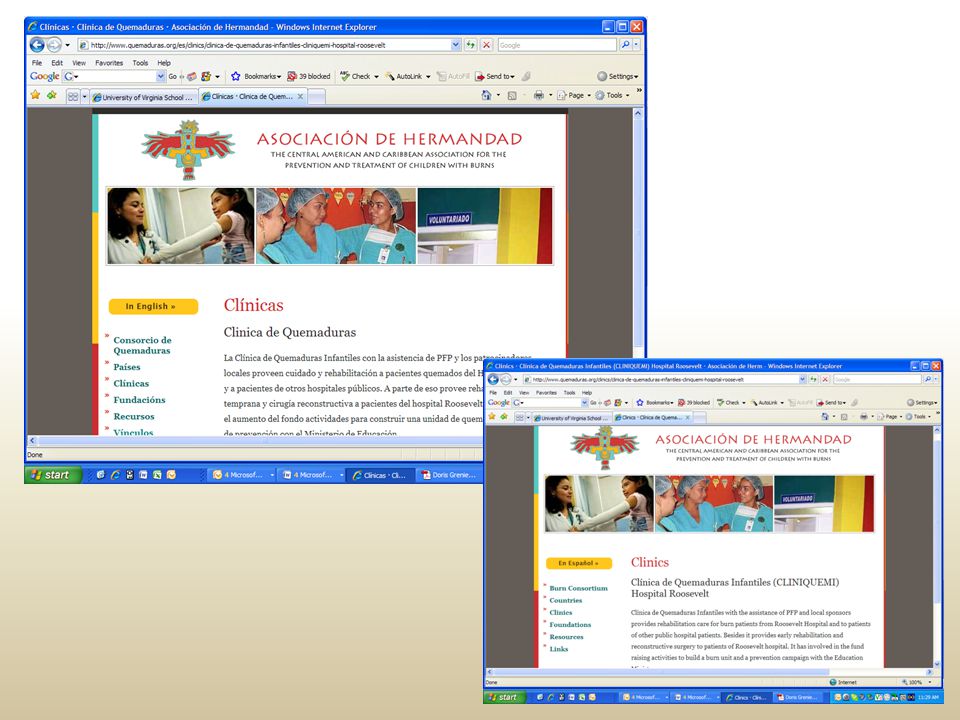Open File menu in Spanish Clínicas window
This screenshot has height=720, width=960.
coord(37,62)
